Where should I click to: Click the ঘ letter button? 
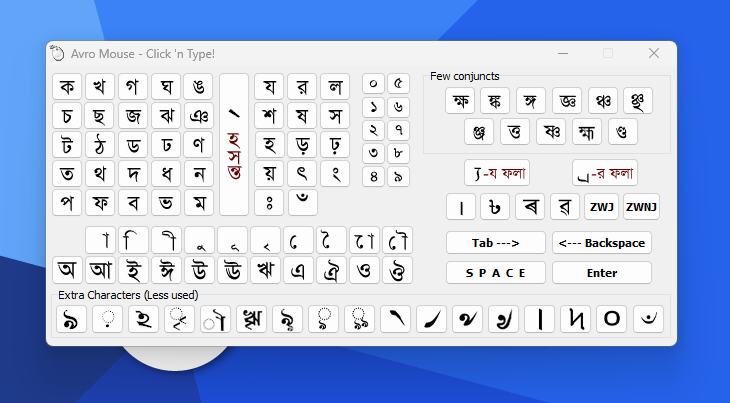point(166,87)
